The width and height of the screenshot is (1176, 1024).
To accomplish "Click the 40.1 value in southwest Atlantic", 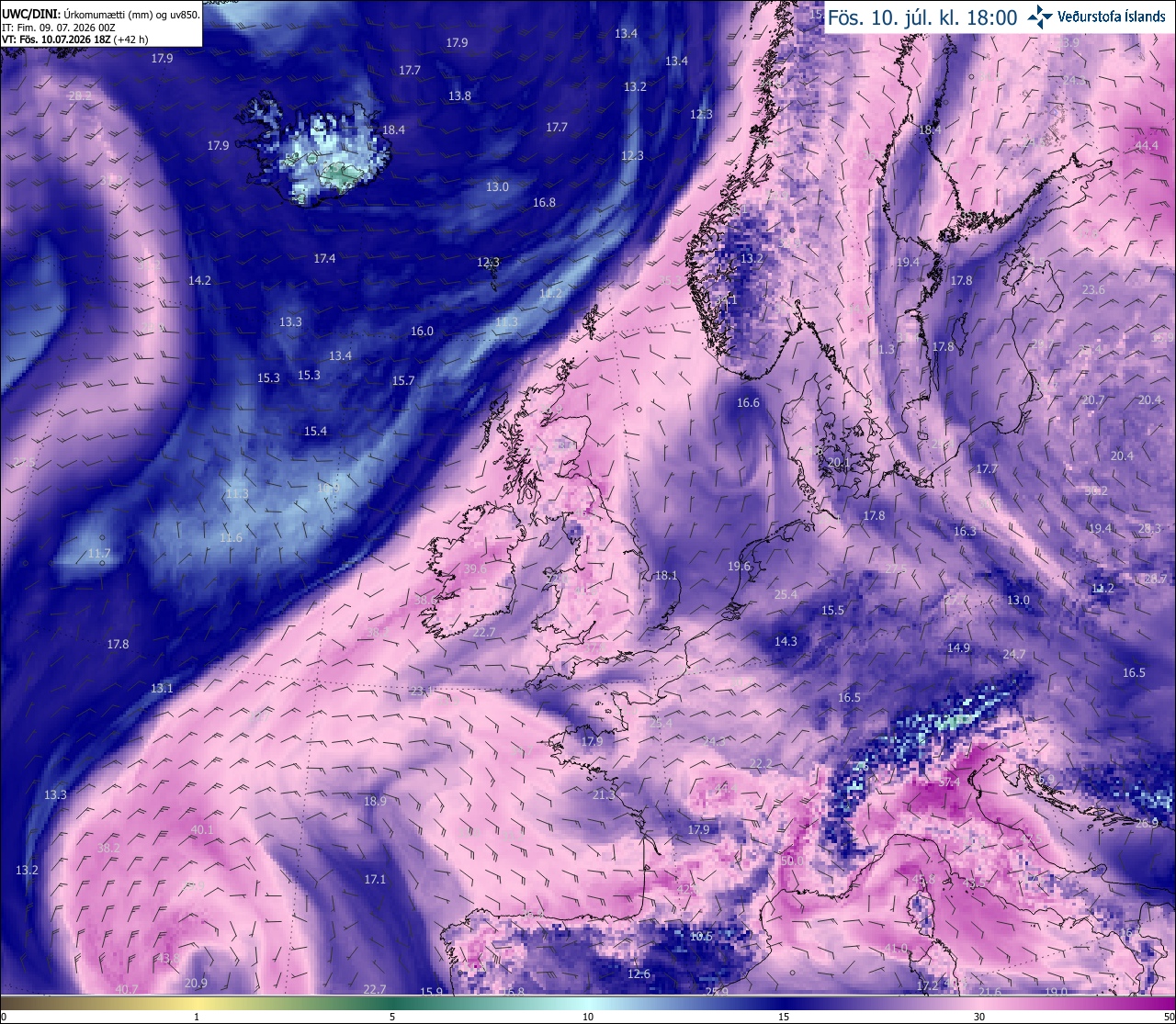I will (202, 829).
